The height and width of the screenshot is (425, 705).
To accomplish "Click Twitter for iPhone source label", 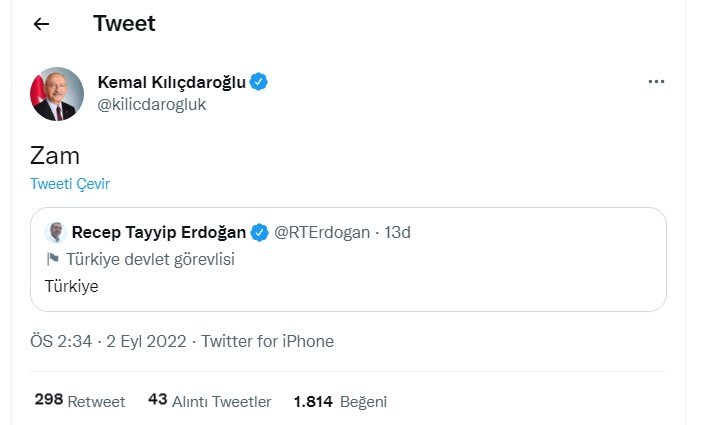I will pyautogui.click(x=267, y=341).
